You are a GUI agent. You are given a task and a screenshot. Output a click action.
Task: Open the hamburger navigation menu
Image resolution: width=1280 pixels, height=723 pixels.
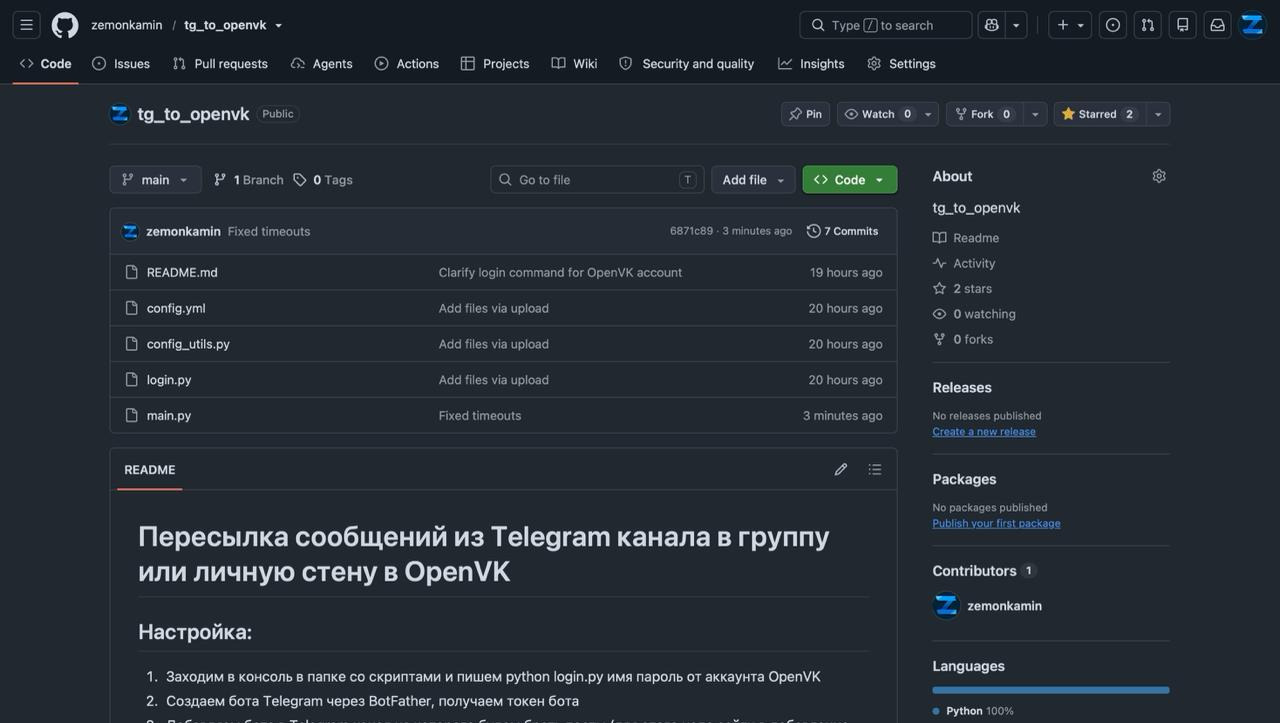coord(27,25)
